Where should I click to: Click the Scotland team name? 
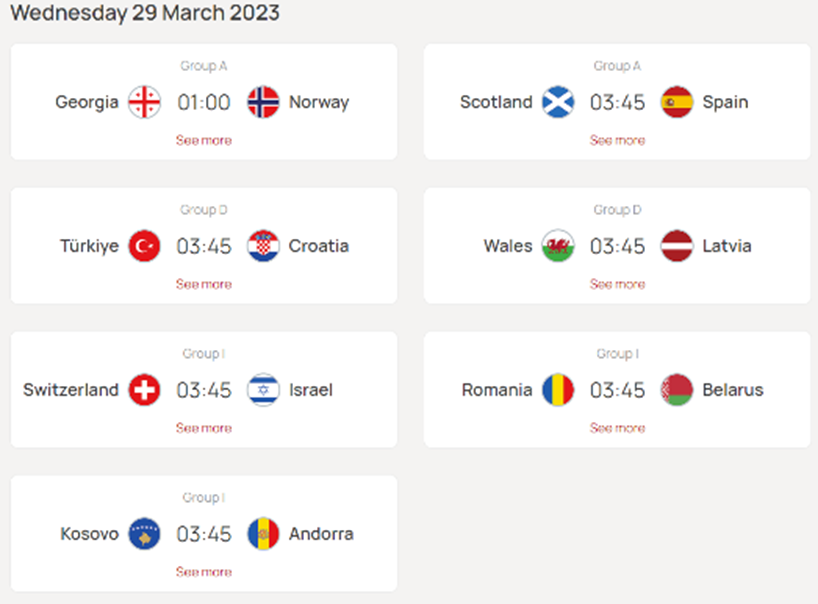click(496, 102)
